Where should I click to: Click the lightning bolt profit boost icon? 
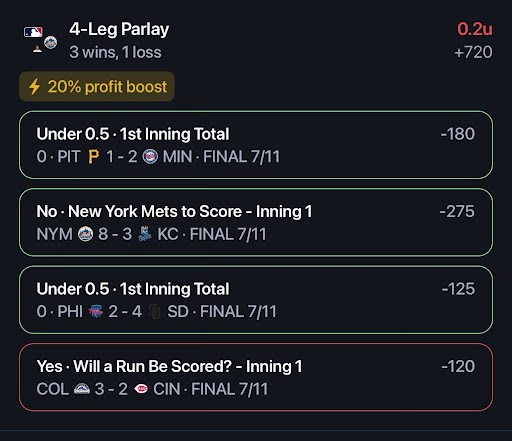[x=34, y=87]
